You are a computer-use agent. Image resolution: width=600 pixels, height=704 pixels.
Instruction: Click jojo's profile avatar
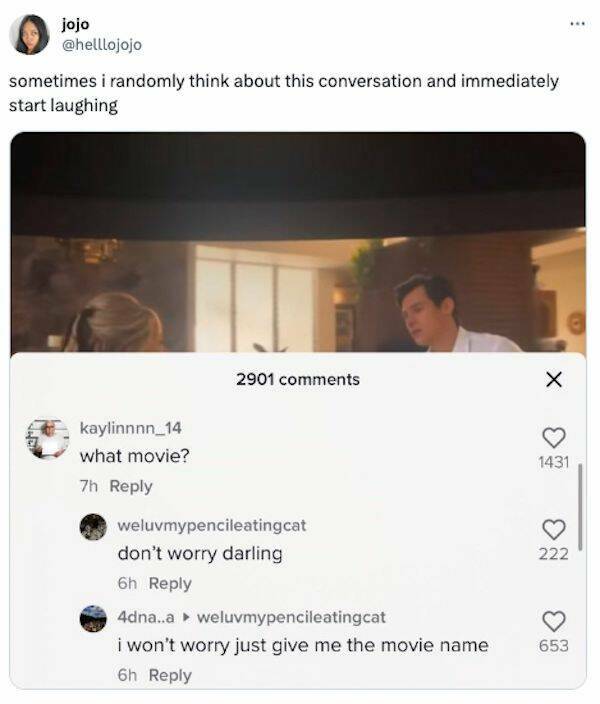click(29, 34)
